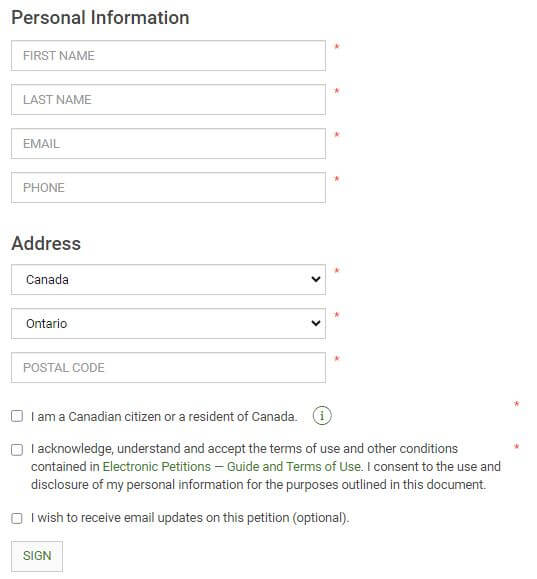
Task: Click the Address section heading
Action: tap(46, 243)
